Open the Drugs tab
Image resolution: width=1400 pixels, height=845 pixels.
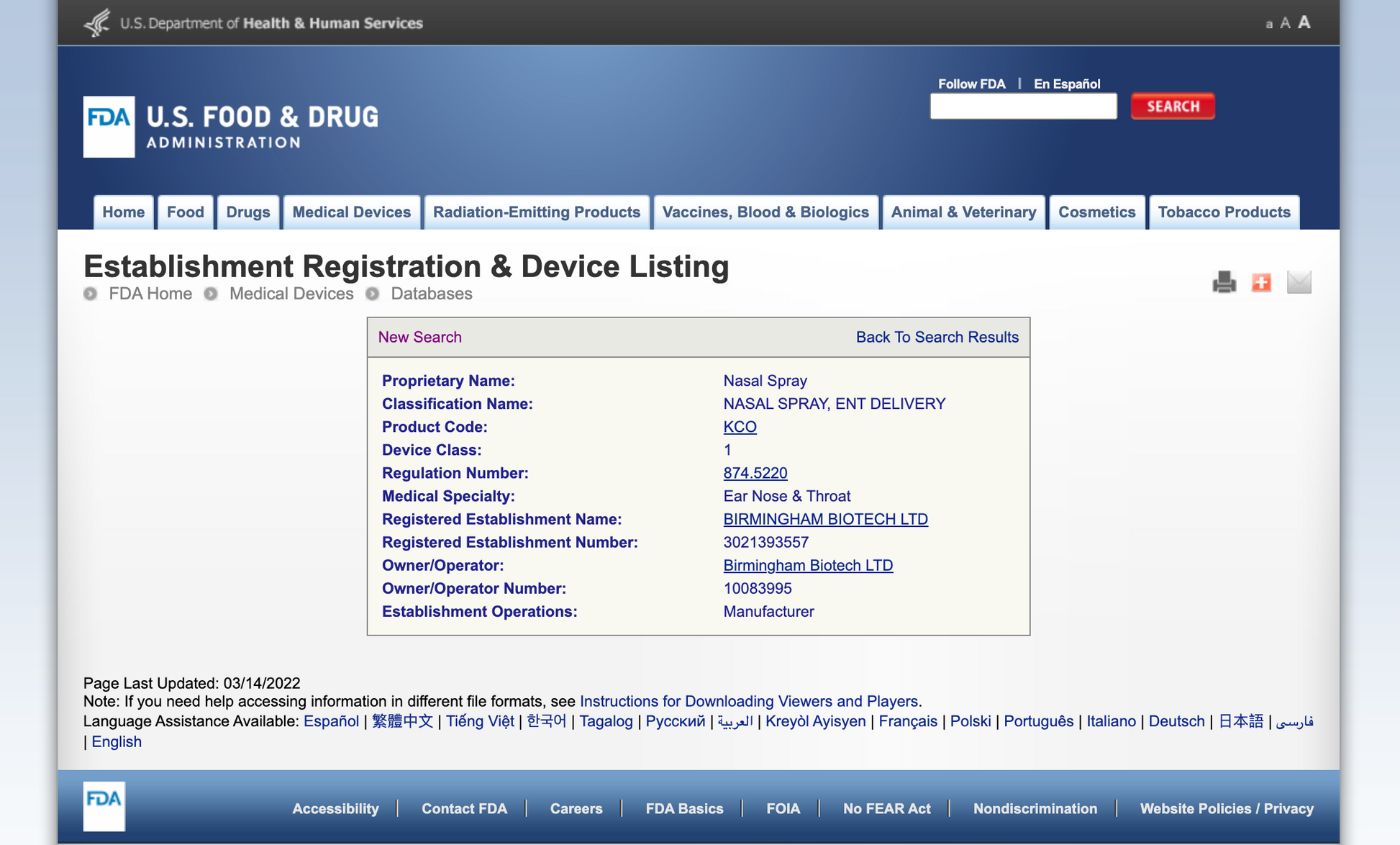pos(248,212)
